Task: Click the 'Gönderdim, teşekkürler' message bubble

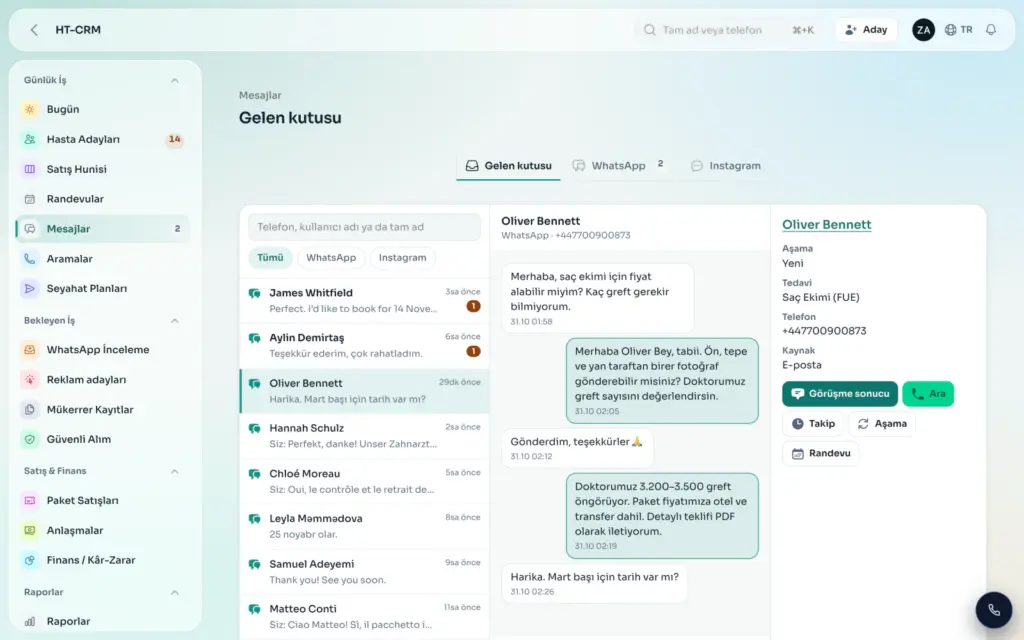Action: click(x=577, y=448)
